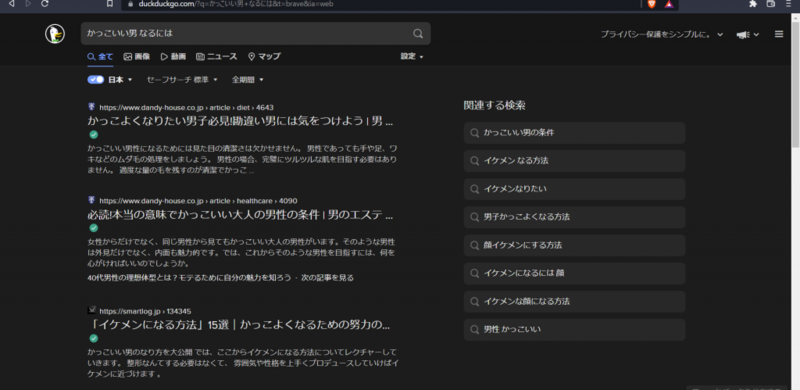This screenshot has width=800, height=390.
Task: Switch to the 画像 images tab
Action: 137,57
